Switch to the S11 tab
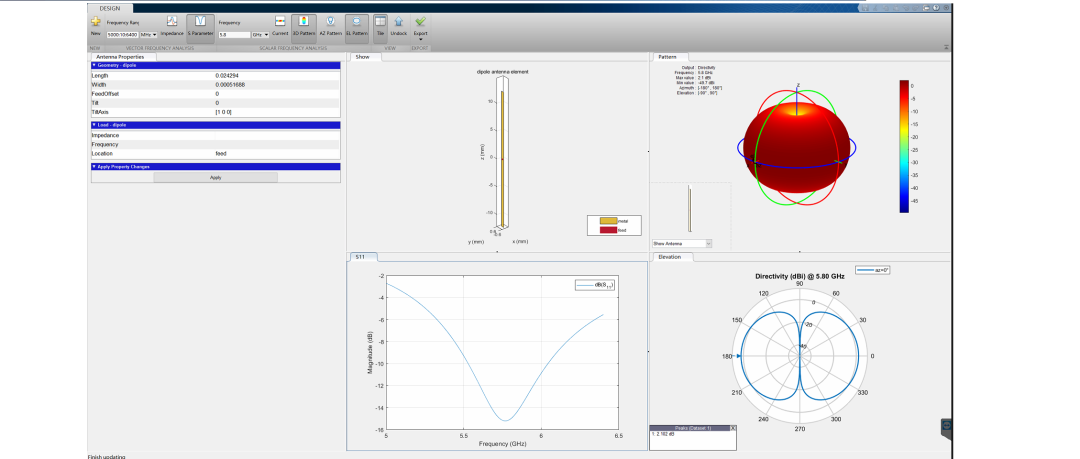1080x459 pixels. coord(358,257)
